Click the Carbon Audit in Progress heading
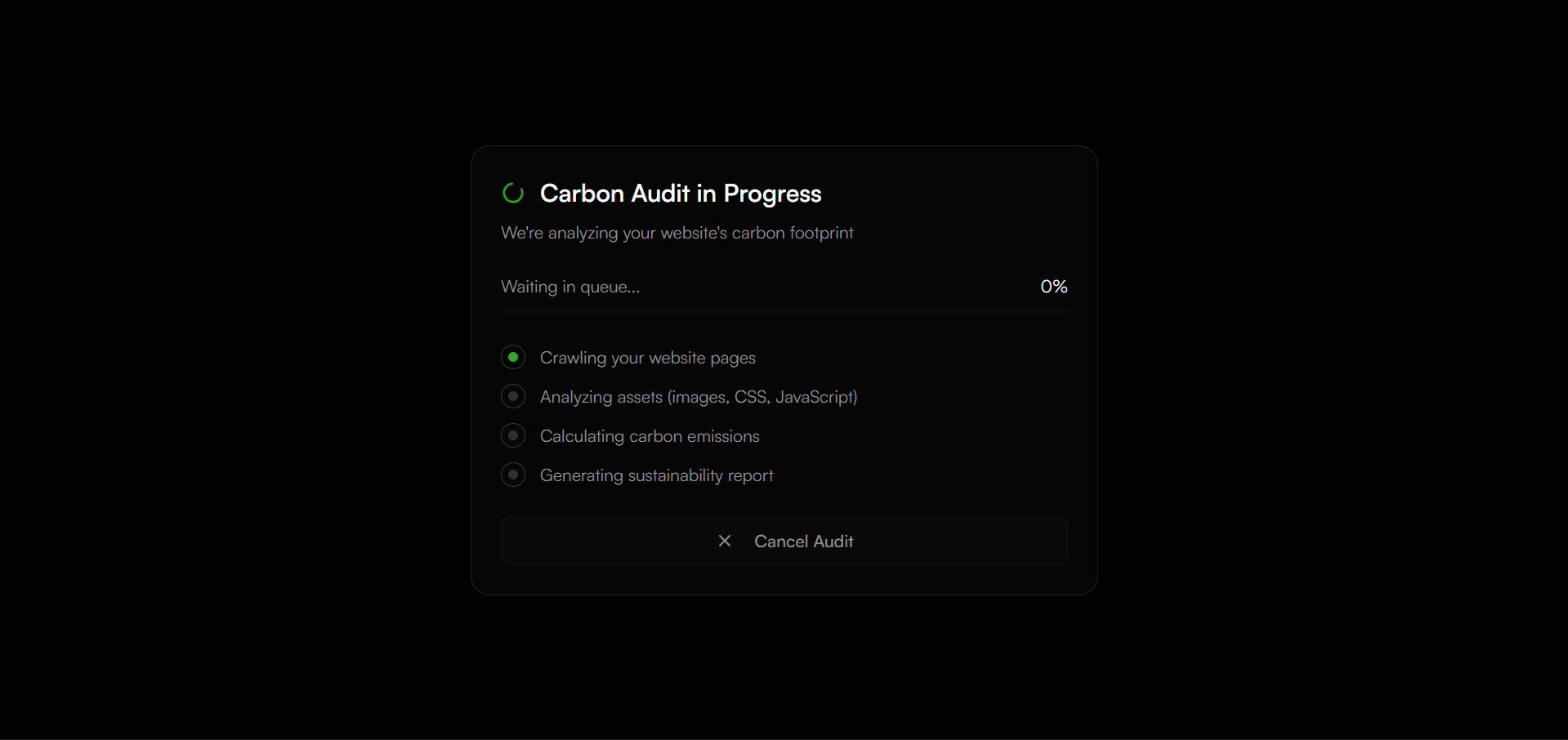Screen dimensions: 1568x740 coord(681,193)
